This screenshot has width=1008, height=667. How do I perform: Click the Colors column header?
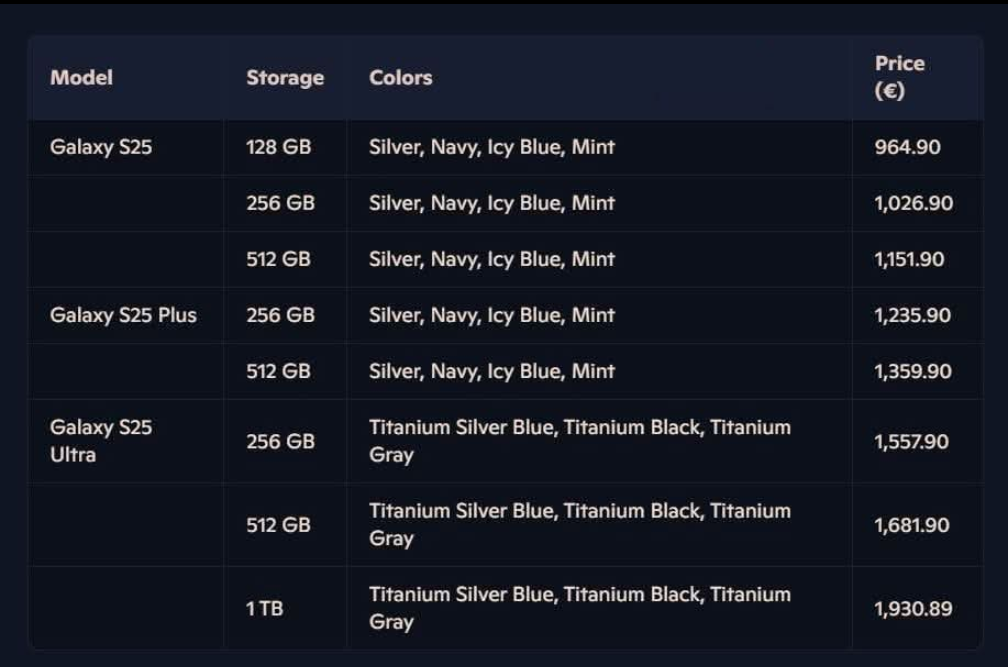(400, 77)
